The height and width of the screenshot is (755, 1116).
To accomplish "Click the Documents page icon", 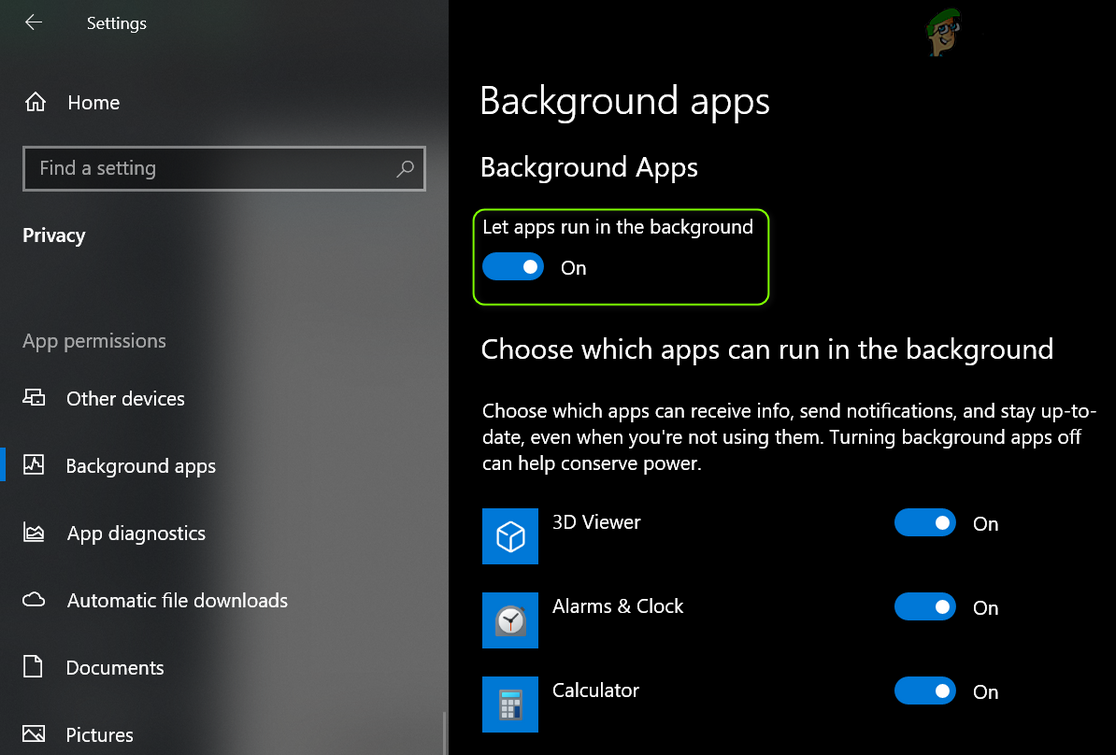I will click(x=33, y=667).
